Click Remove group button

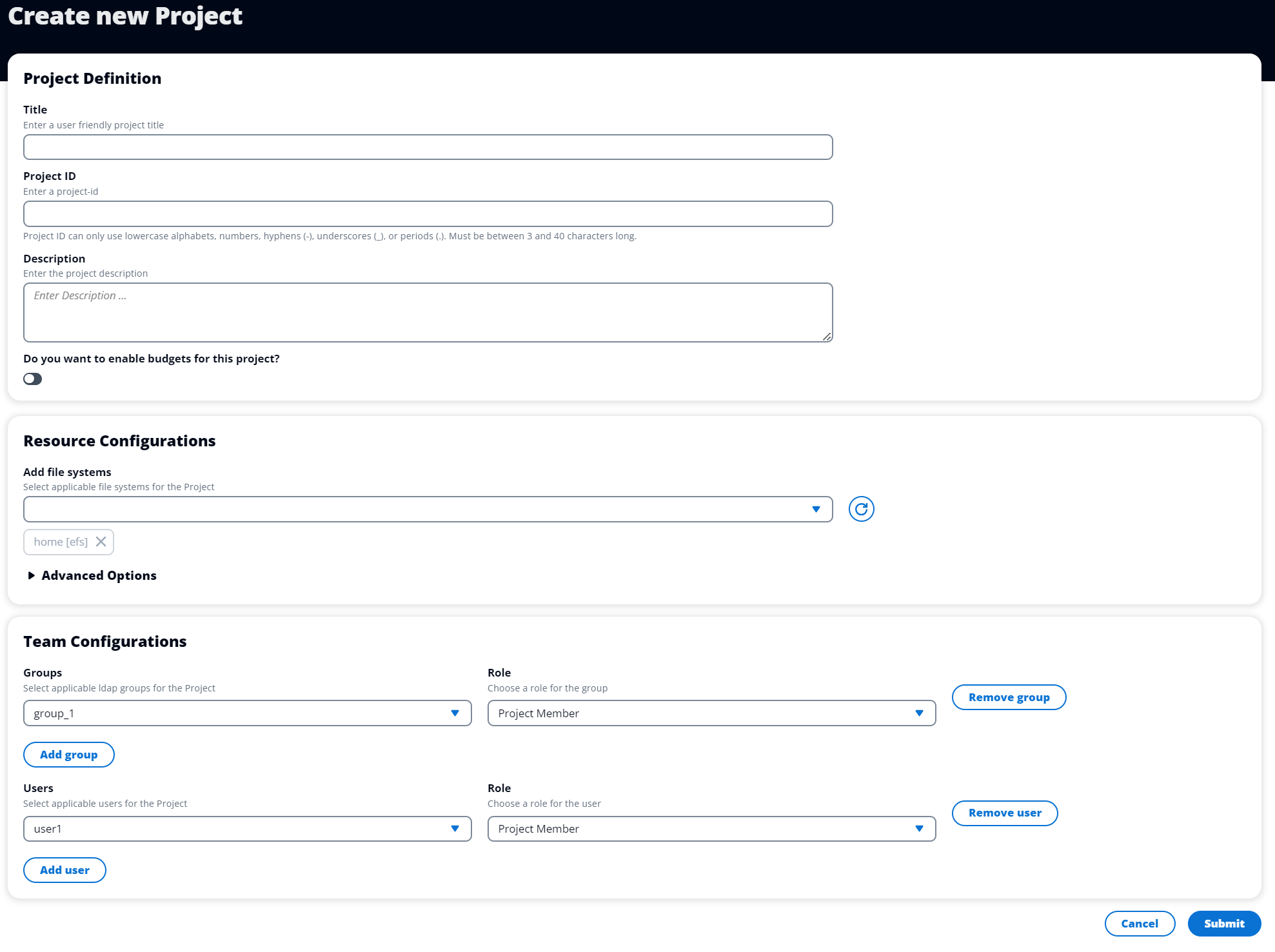[1009, 697]
